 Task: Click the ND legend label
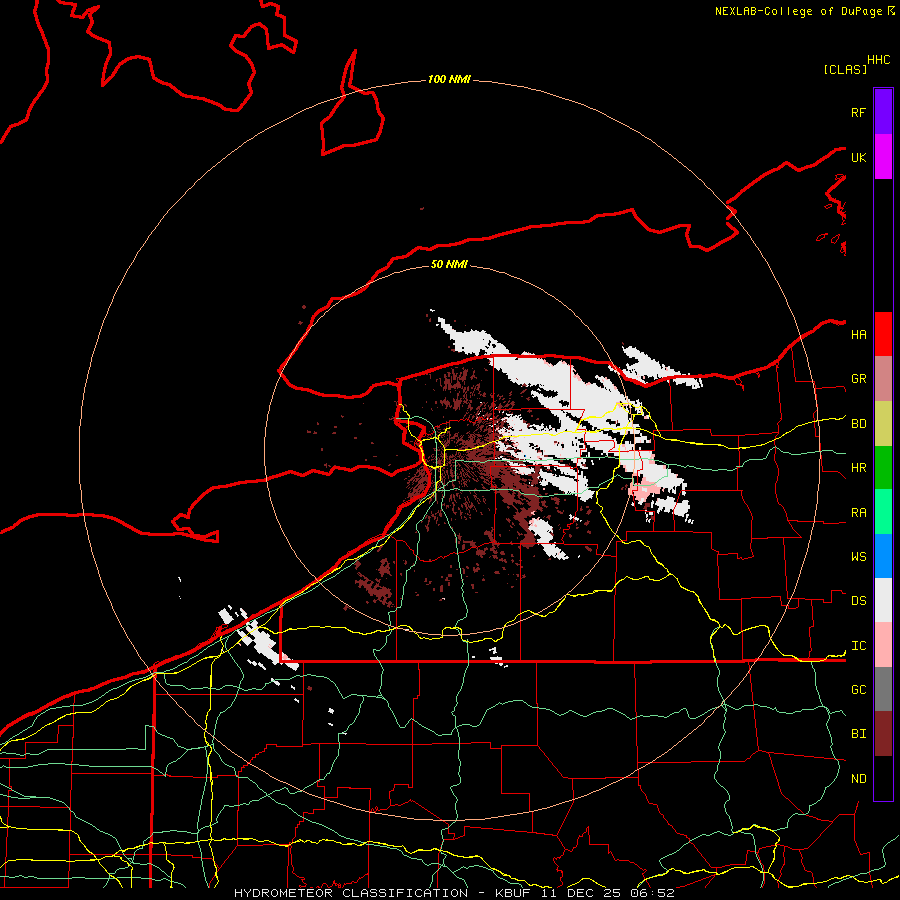pos(858,778)
